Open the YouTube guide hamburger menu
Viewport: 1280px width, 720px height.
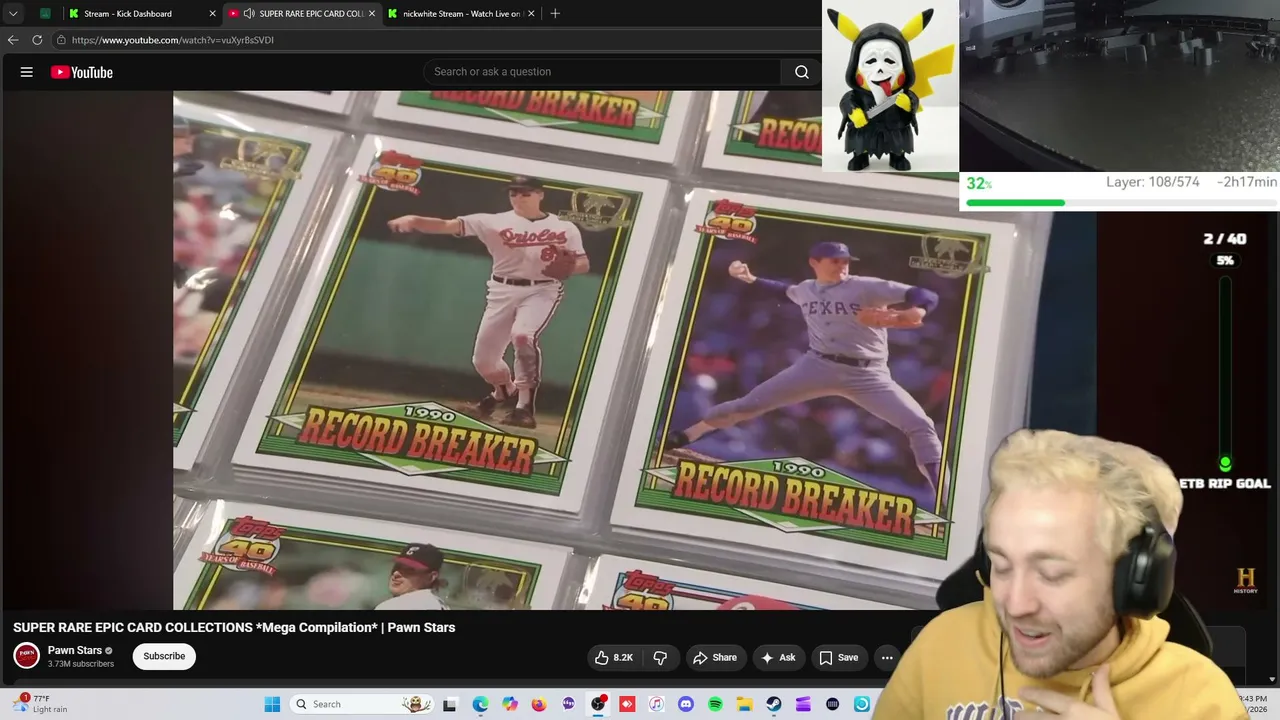coord(27,72)
